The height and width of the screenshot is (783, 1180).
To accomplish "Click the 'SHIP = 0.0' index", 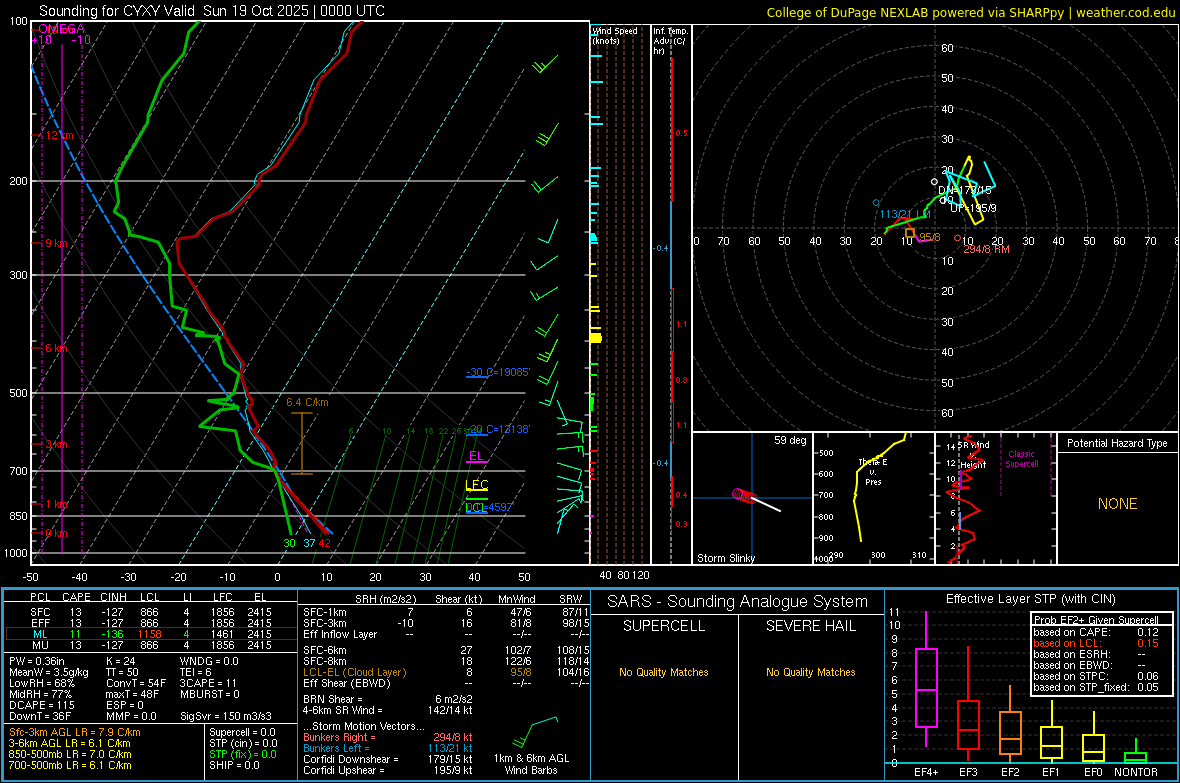I will pyautogui.click(x=234, y=765).
